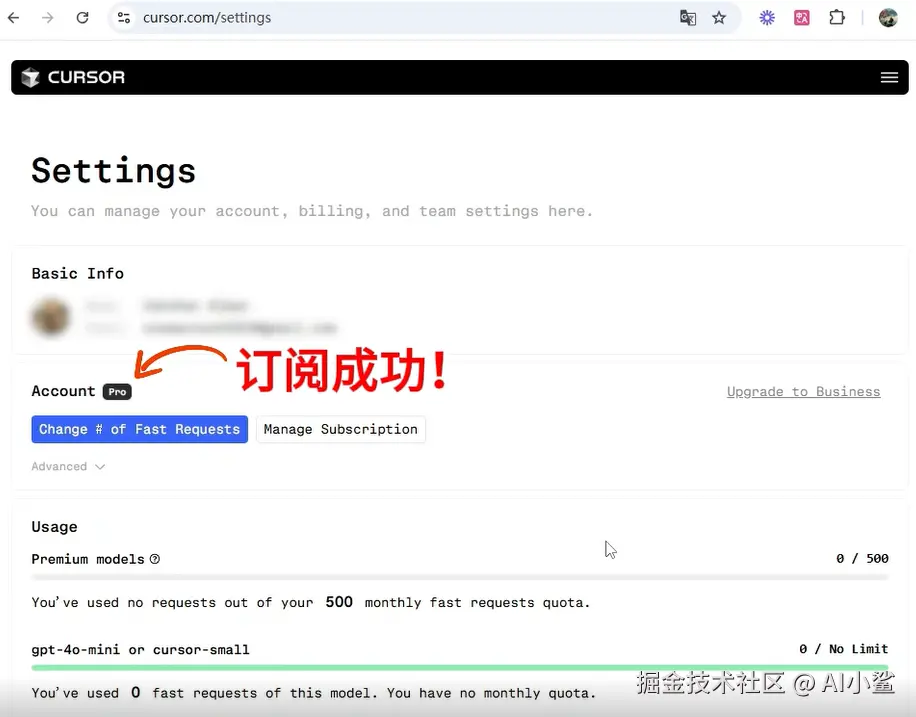Viewport: 916px width, 717px height.
Task: Click the blurred user avatar in Basic Info
Action: pyautogui.click(x=50, y=317)
